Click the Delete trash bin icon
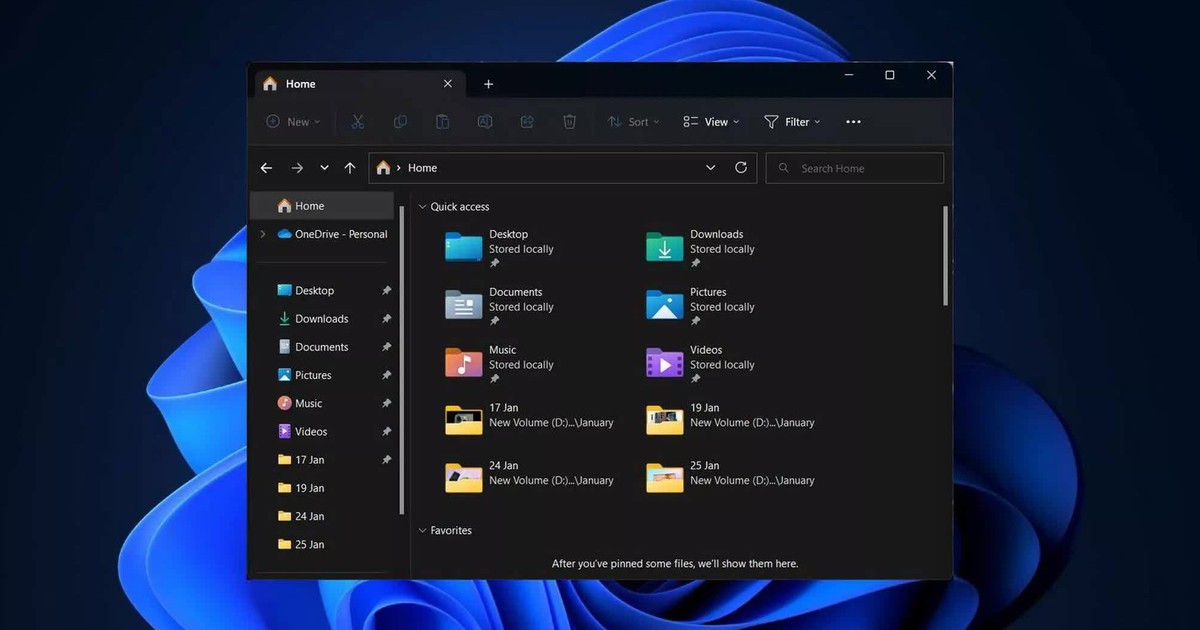 pyautogui.click(x=569, y=122)
